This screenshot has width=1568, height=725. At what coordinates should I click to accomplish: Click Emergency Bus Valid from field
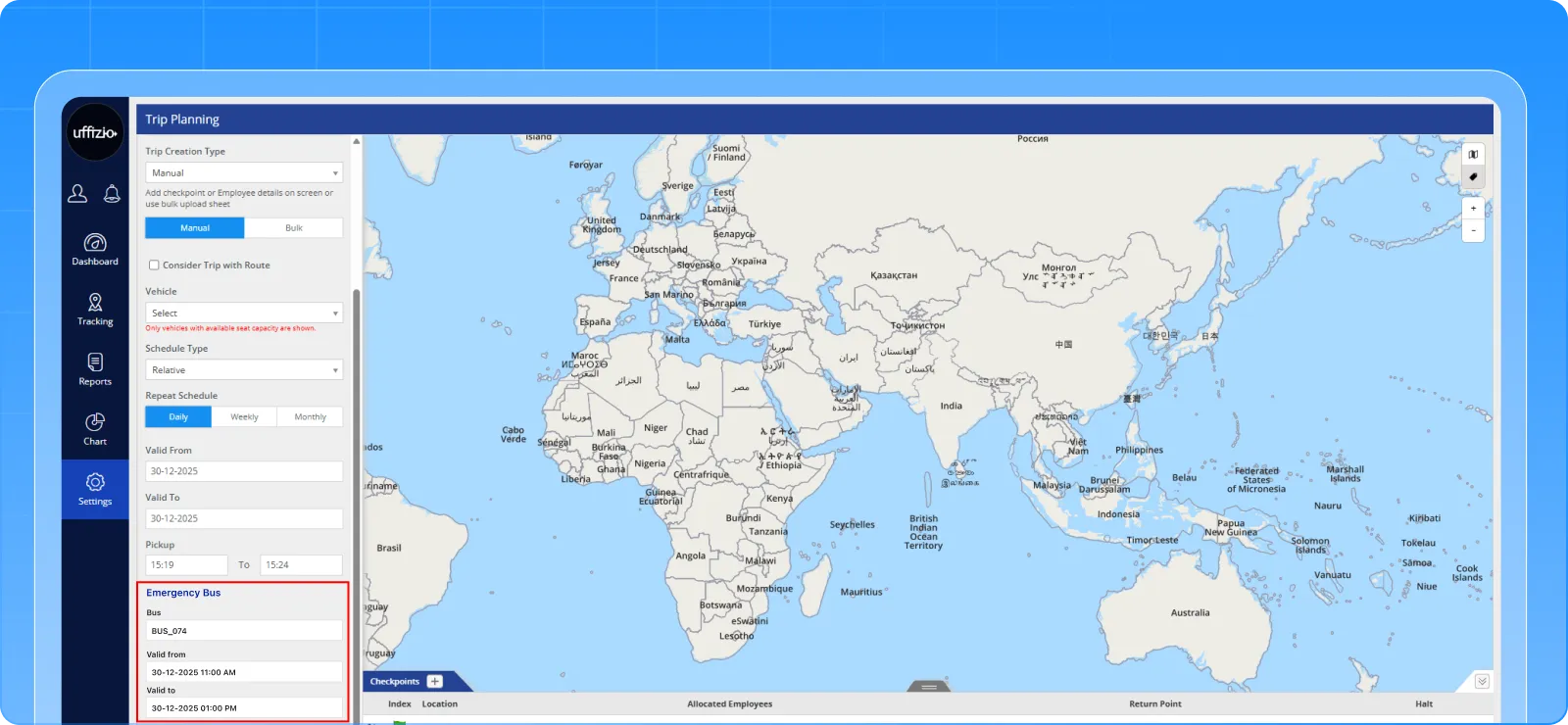click(244, 672)
